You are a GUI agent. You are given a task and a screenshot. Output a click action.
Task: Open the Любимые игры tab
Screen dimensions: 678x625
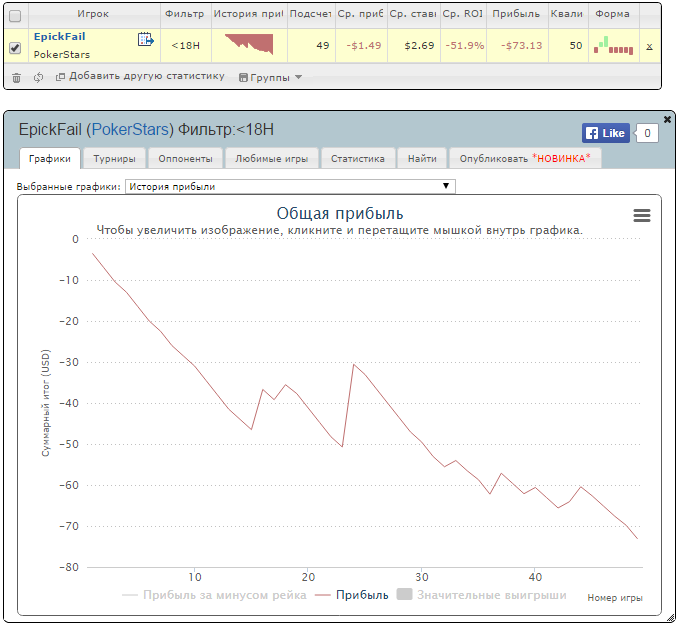(272, 159)
